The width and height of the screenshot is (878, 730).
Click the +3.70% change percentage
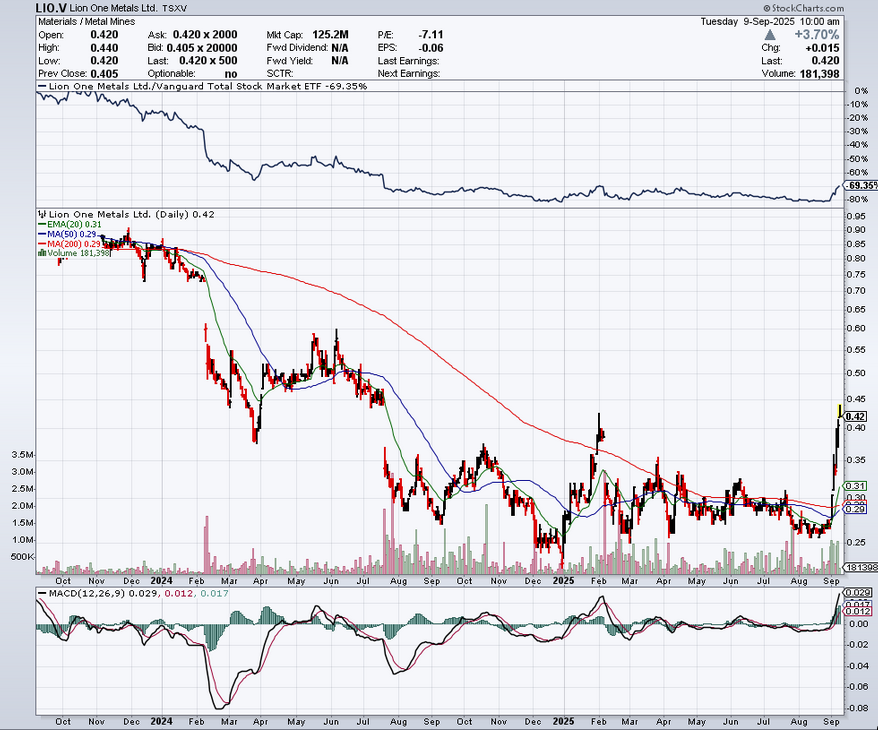[816, 35]
